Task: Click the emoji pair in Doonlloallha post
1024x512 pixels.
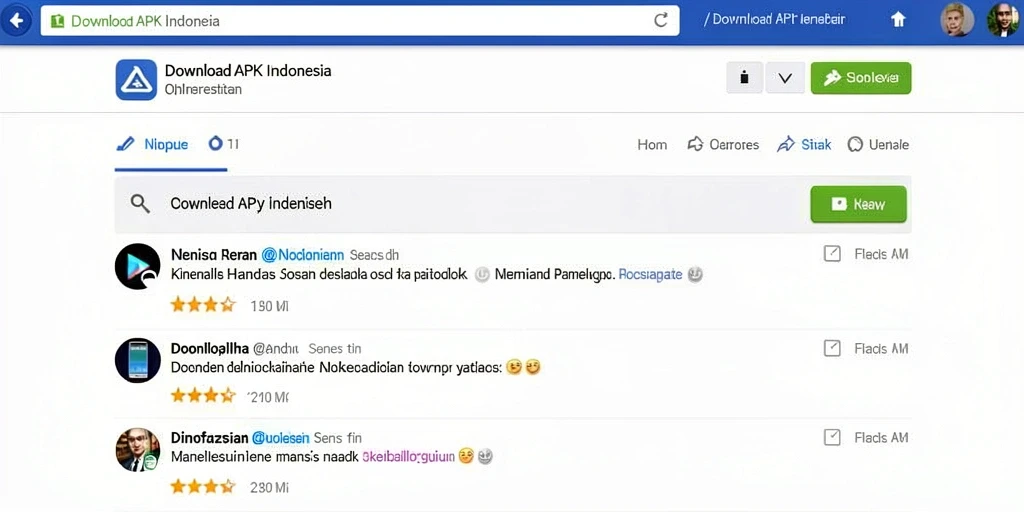Action: pos(524,368)
